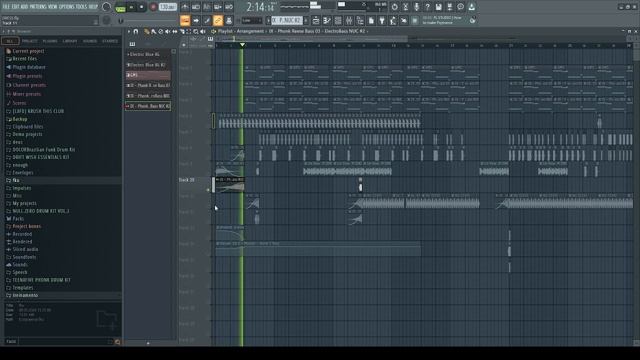Click the playhead marker on timeline ruler

pos(242,44)
